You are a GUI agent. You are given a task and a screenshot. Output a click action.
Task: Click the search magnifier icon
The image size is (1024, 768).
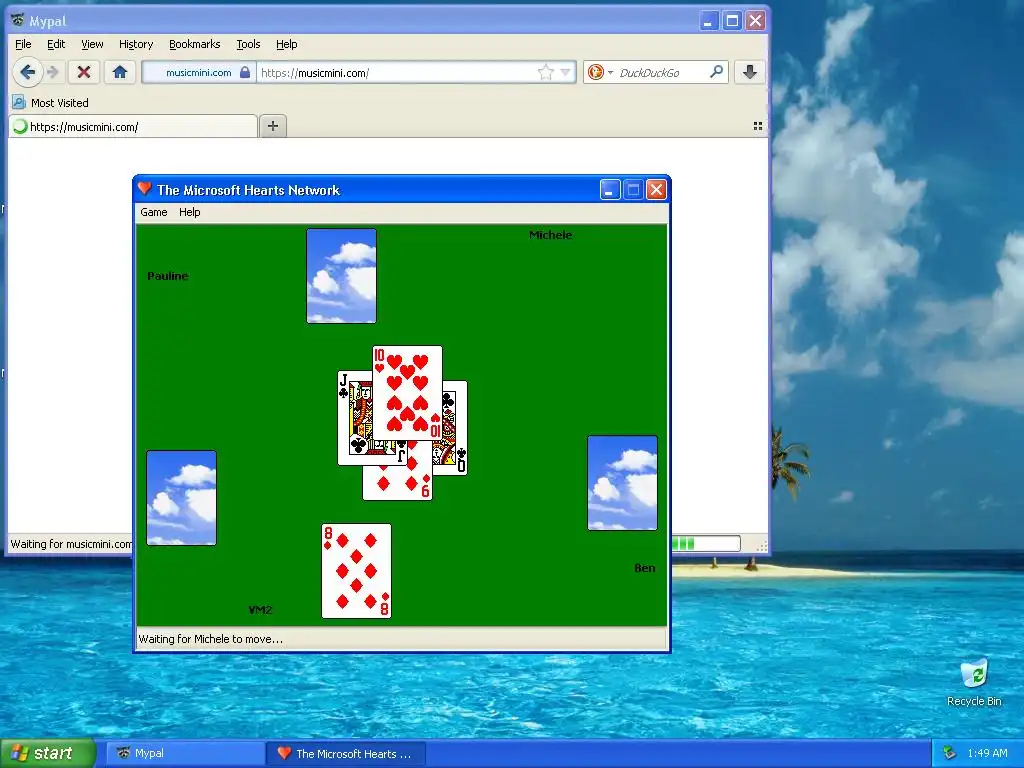click(716, 72)
